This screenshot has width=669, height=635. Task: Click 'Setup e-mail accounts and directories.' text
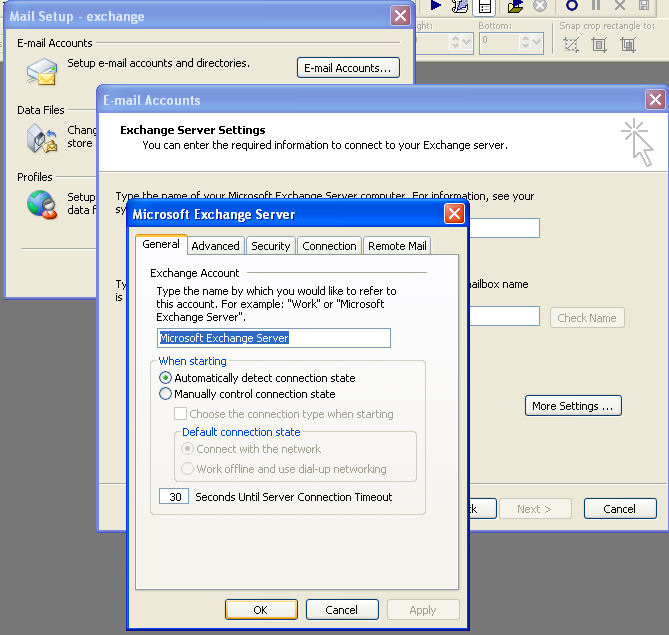click(158, 63)
